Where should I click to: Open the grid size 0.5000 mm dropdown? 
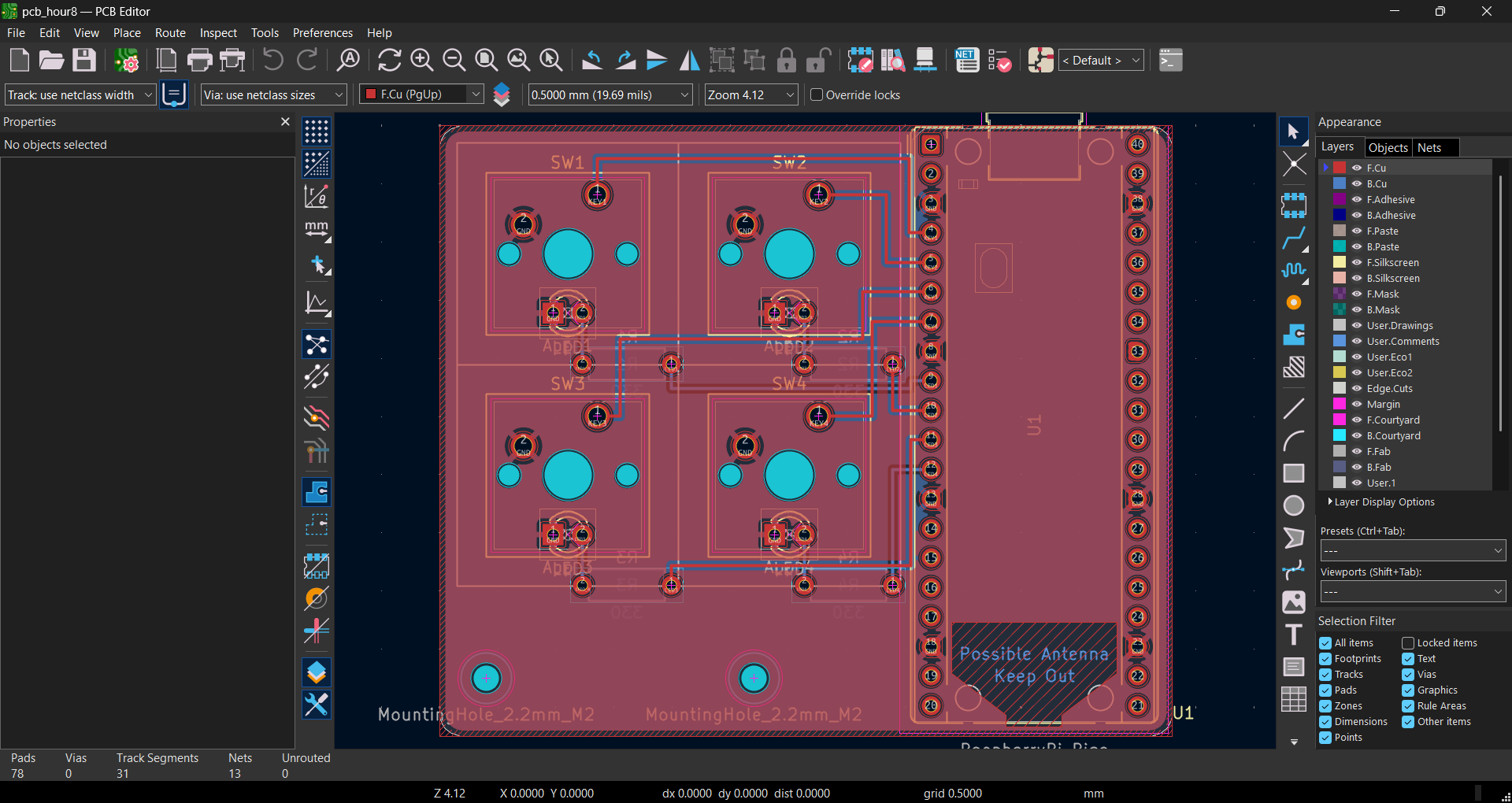click(610, 94)
